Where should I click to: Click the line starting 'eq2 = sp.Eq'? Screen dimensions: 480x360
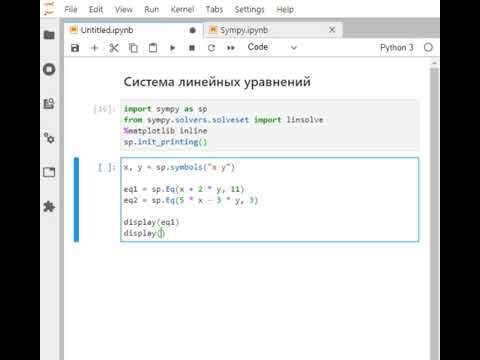click(191, 200)
